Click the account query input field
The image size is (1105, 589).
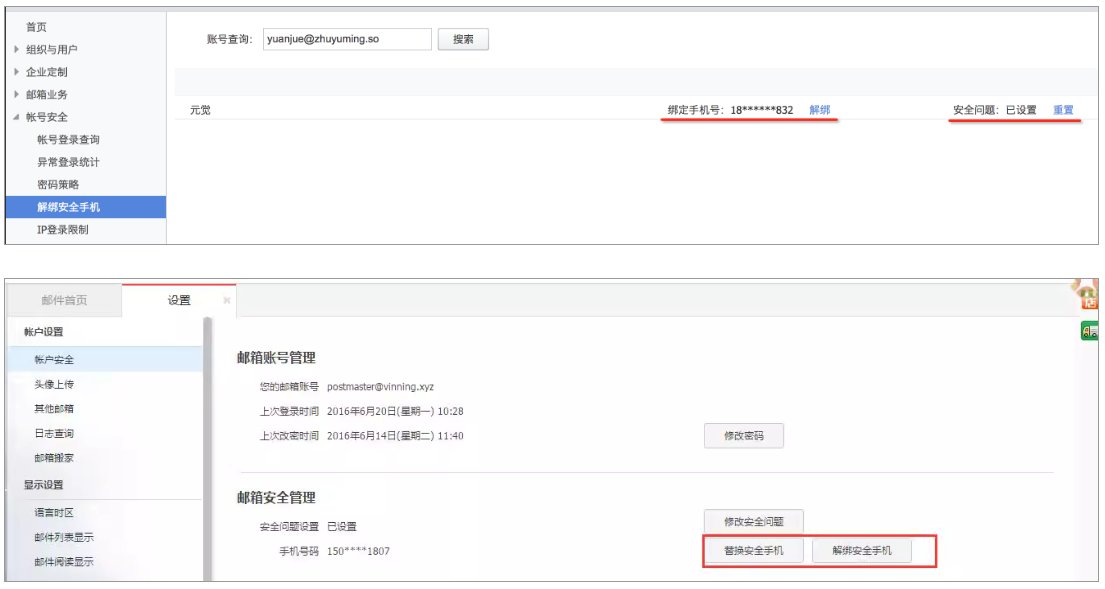pyautogui.click(x=350, y=39)
